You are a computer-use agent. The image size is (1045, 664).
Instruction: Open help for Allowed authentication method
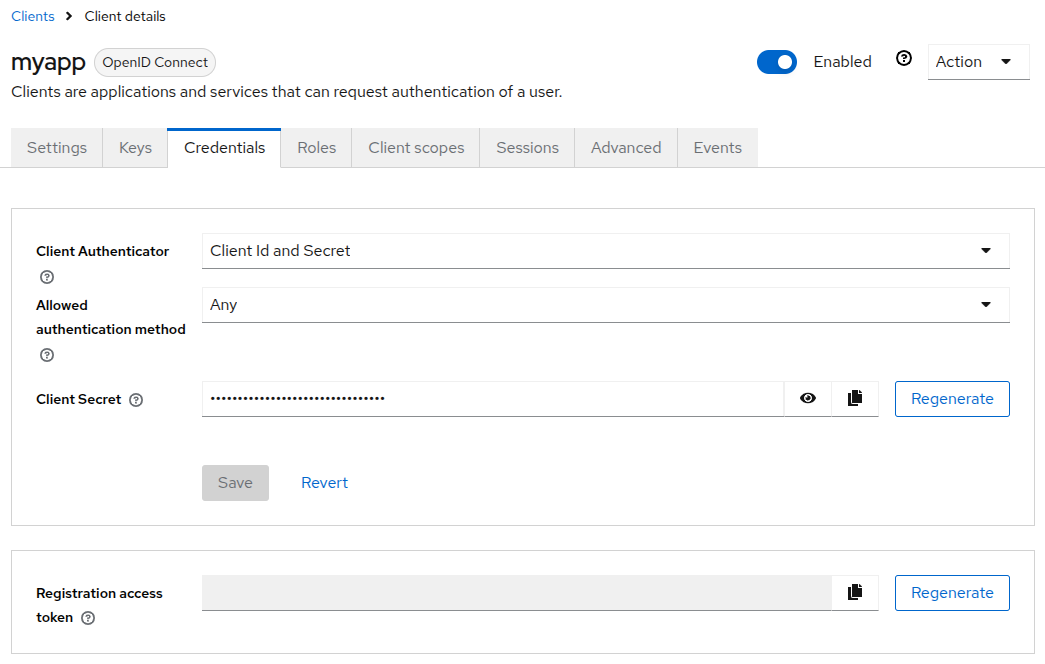click(x=46, y=355)
